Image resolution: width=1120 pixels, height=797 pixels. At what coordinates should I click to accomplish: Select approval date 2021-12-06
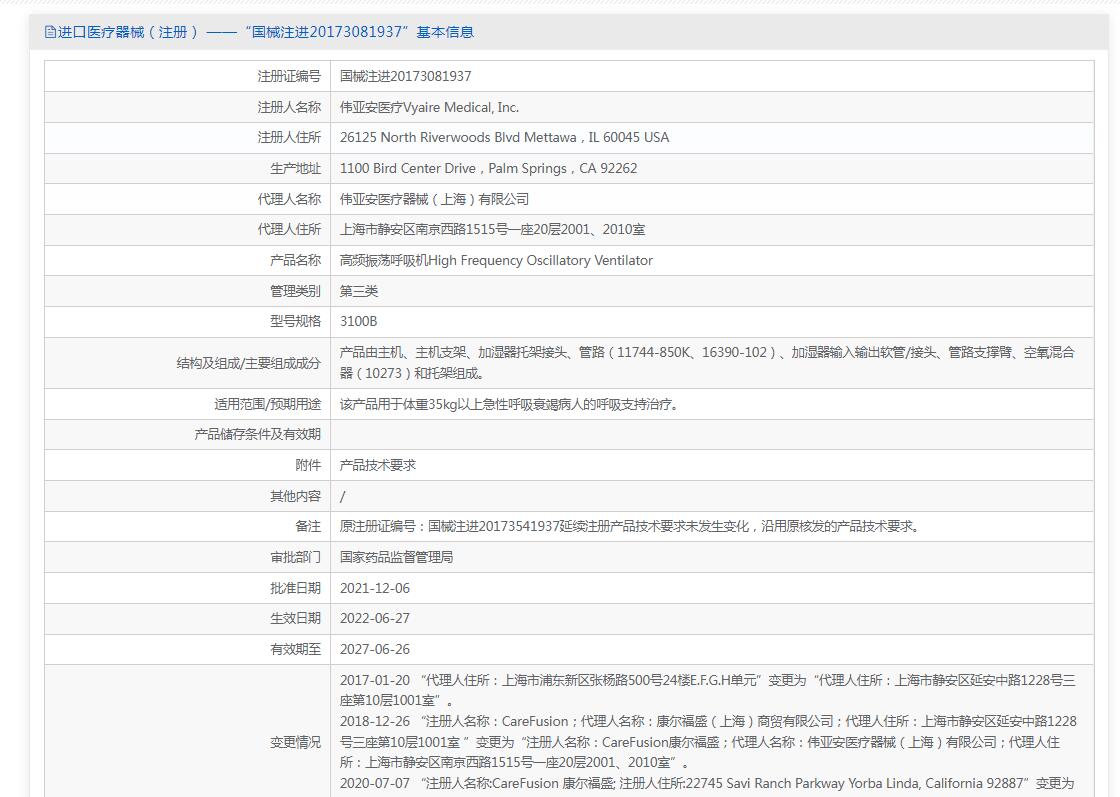[375, 588]
